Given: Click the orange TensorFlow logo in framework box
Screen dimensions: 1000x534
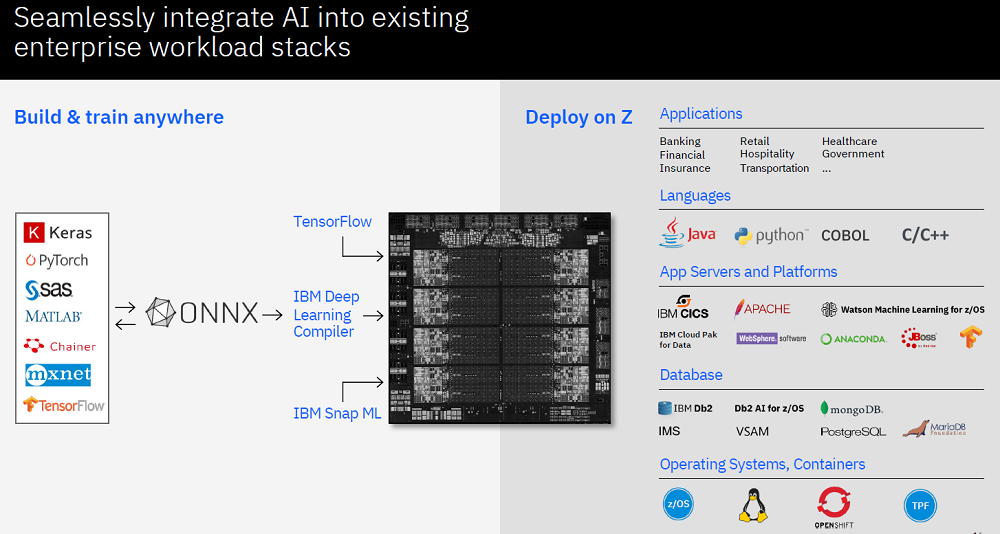Looking at the screenshot, I should tap(63, 405).
